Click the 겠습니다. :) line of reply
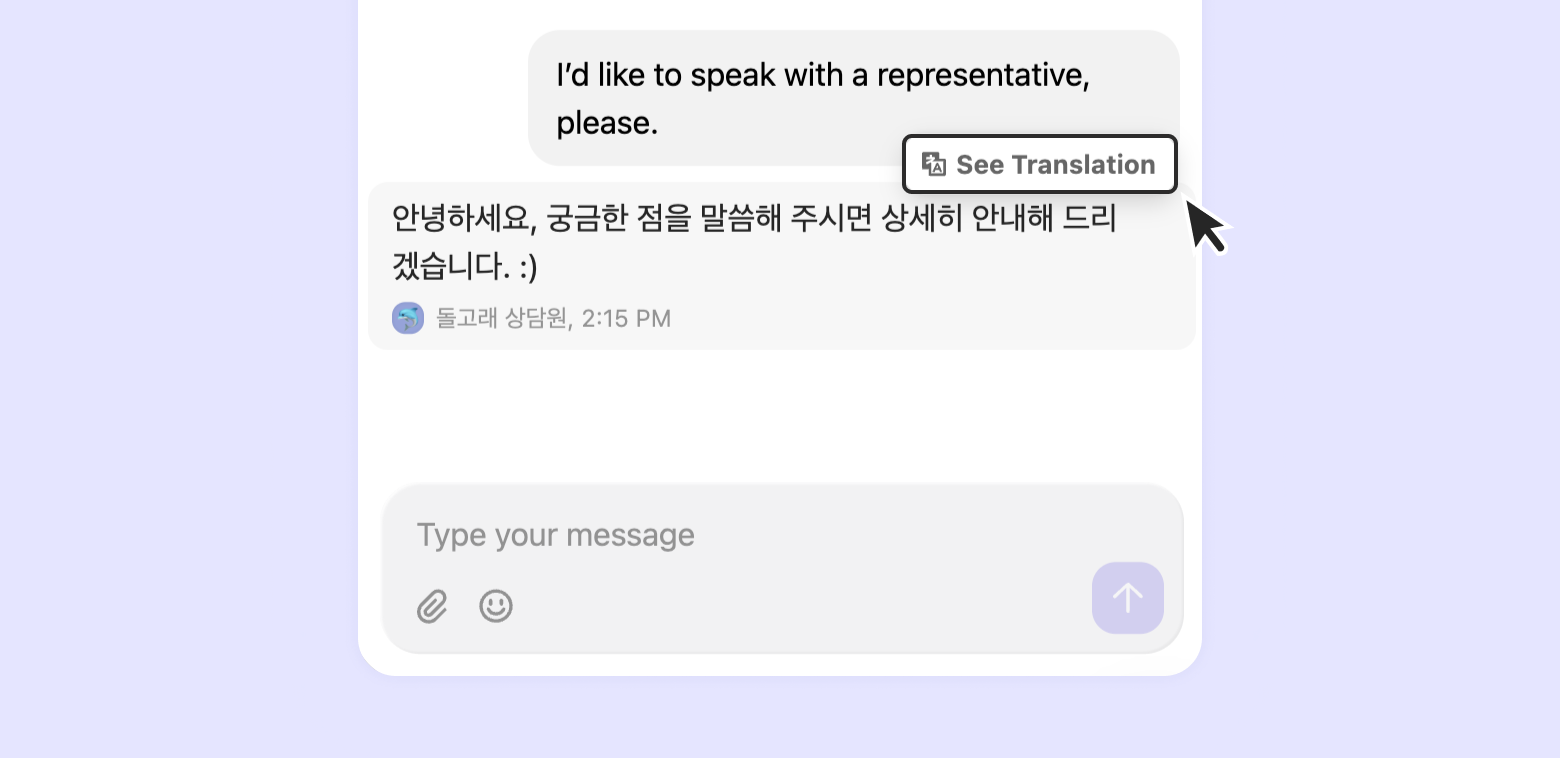This screenshot has width=1560, height=758. coord(465,266)
